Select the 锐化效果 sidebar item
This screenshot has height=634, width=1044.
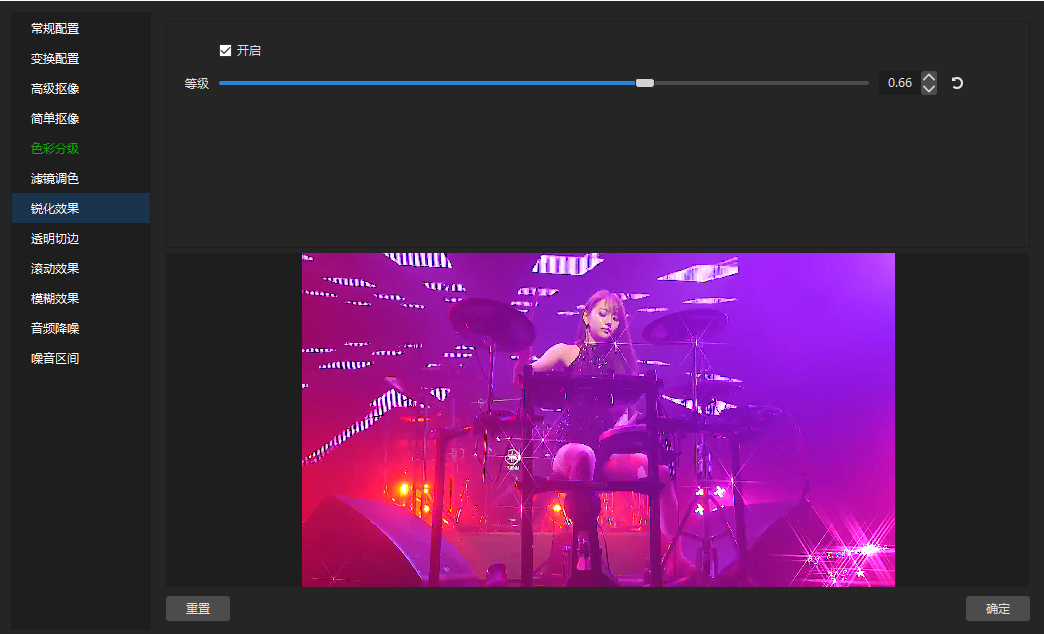click(x=81, y=208)
